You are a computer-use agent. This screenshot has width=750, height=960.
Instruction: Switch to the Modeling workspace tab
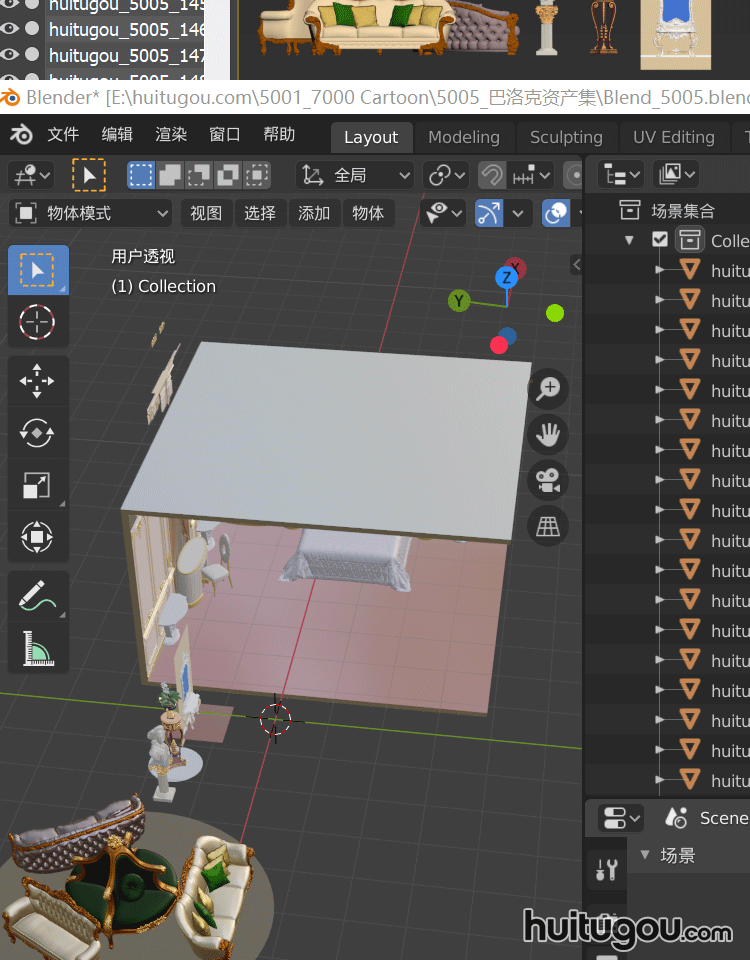click(x=463, y=137)
